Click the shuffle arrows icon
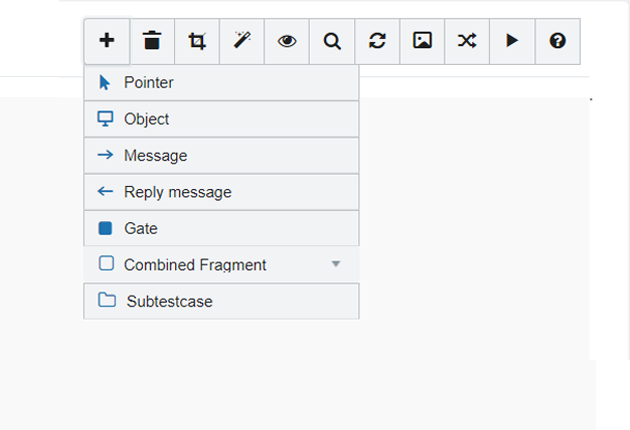This screenshot has width=630, height=430. pyautogui.click(x=467, y=41)
